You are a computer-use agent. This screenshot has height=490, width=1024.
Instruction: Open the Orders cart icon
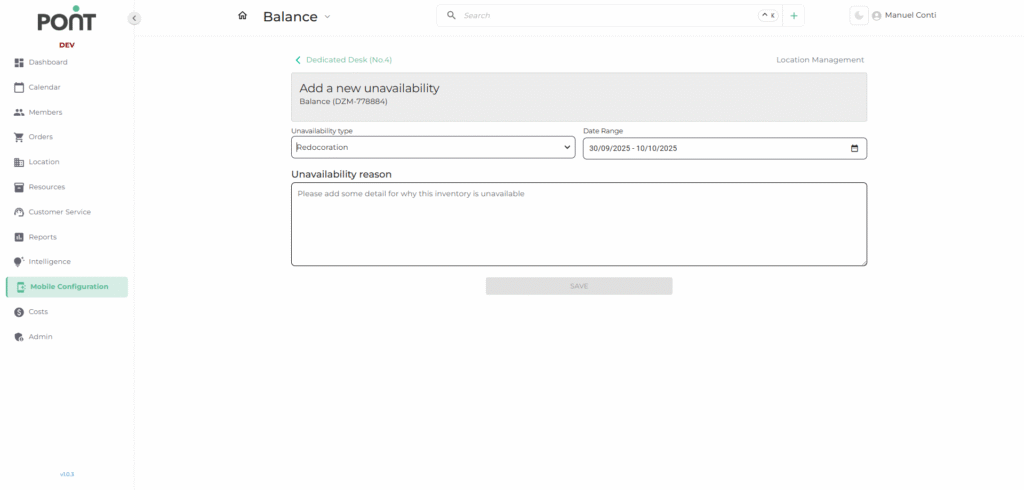click(x=19, y=137)
